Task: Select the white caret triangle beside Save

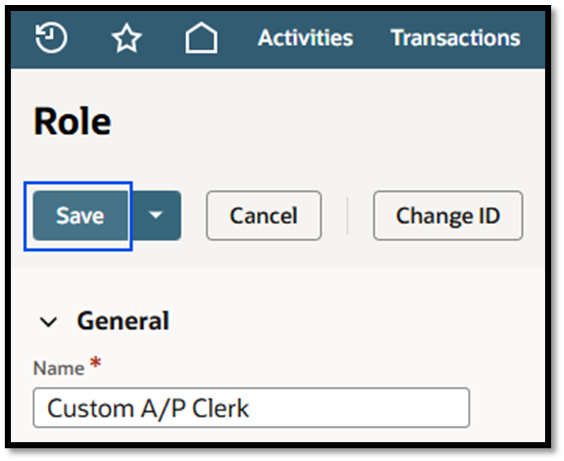Action: tap(155, 215)
